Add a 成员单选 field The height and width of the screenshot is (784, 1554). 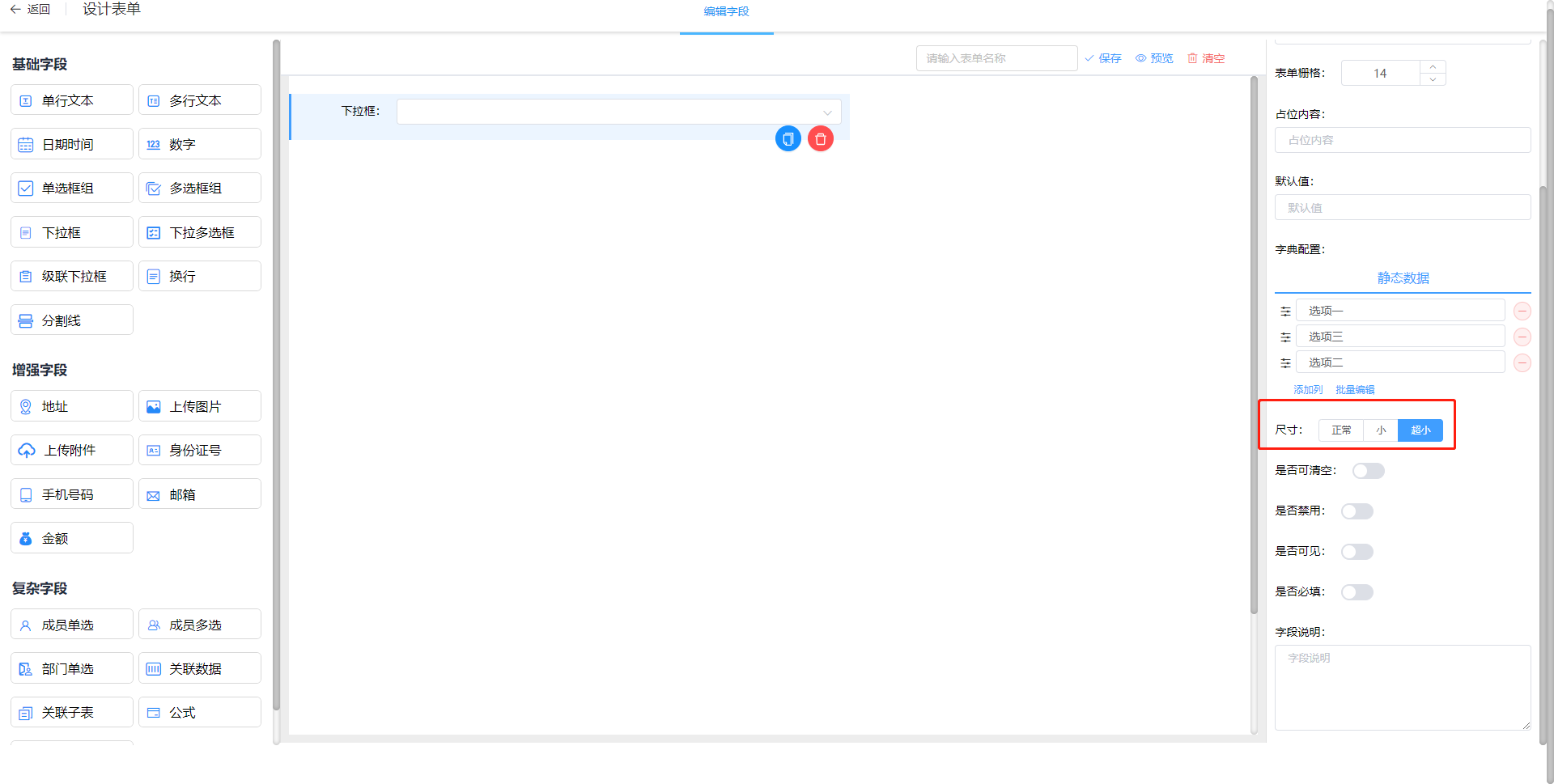click(72, 625)
